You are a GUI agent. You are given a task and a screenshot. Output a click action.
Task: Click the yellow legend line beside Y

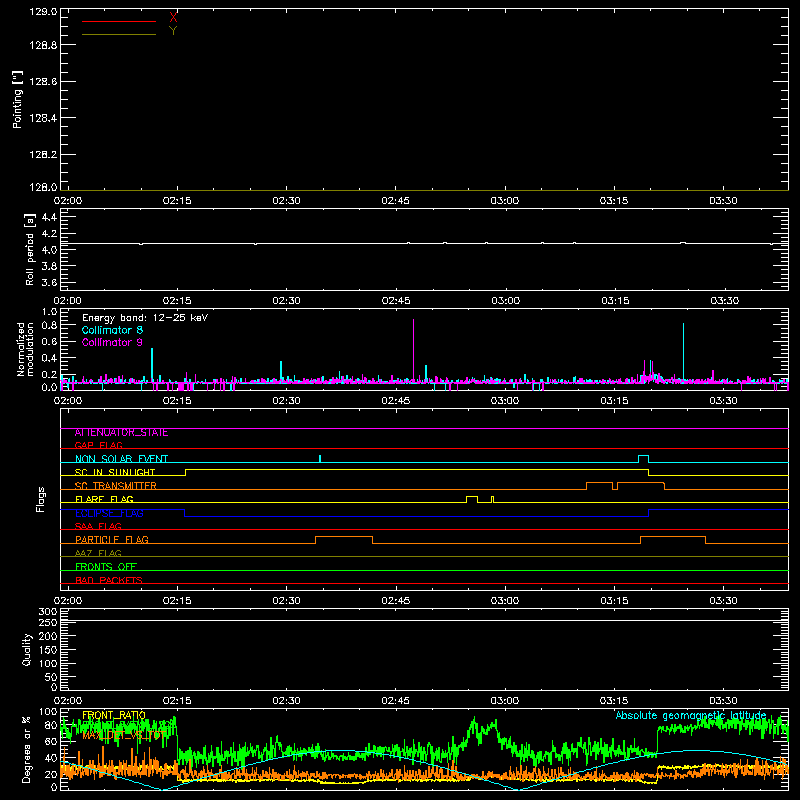(x=119, y=34)
